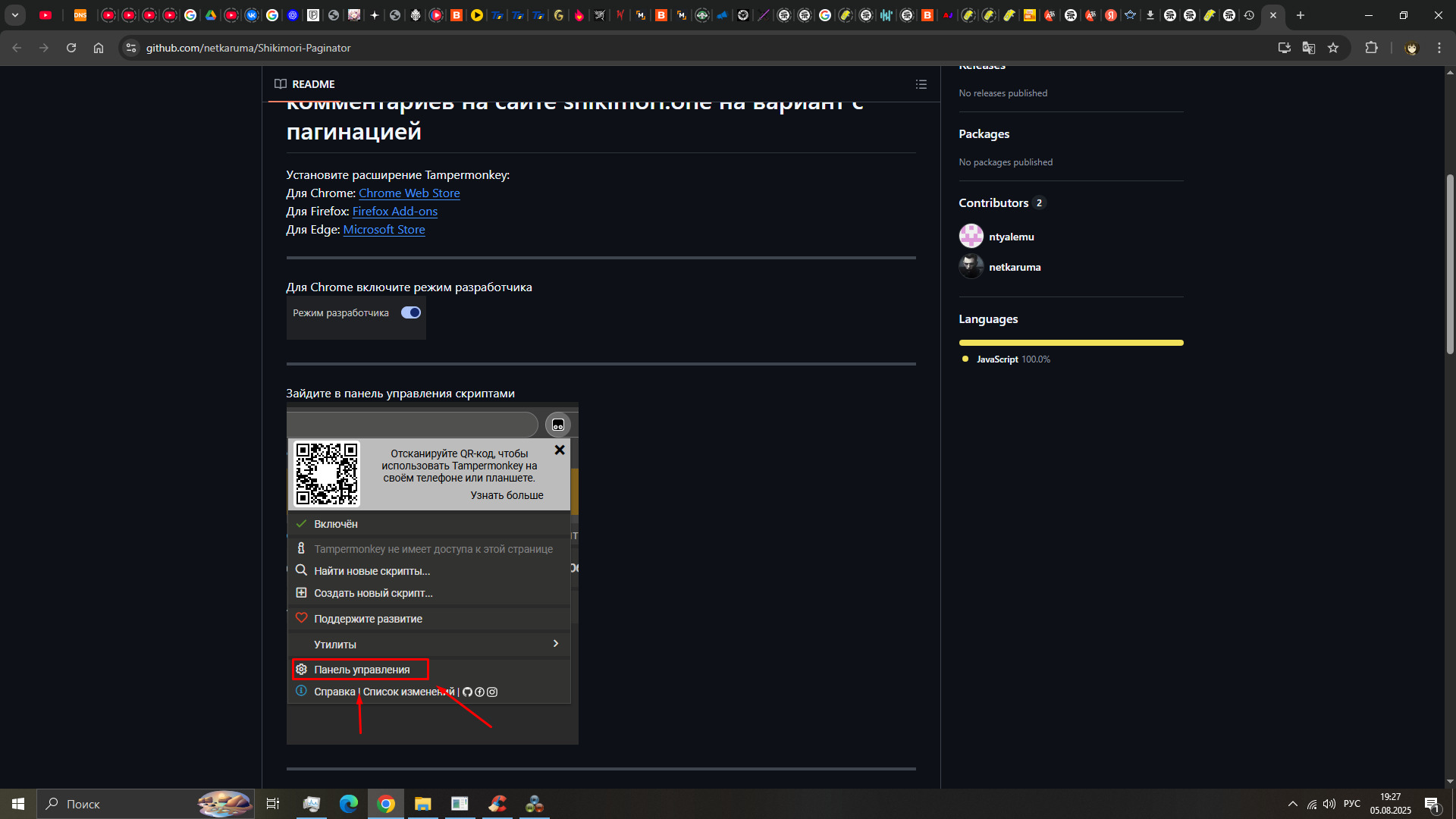Install app icon in address bar

[x=1284, y=48]
